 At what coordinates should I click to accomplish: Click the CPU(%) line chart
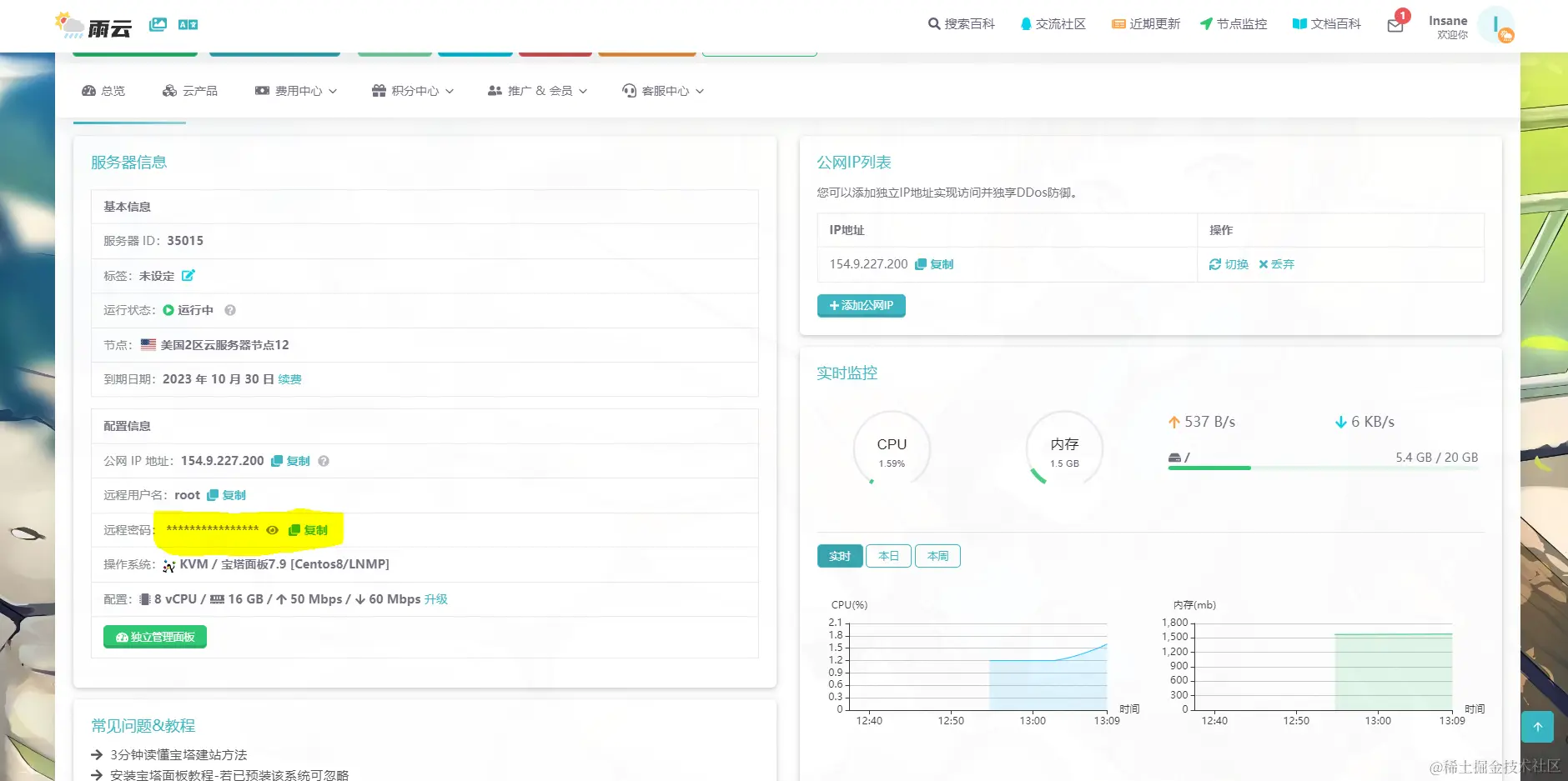(977, 665)
